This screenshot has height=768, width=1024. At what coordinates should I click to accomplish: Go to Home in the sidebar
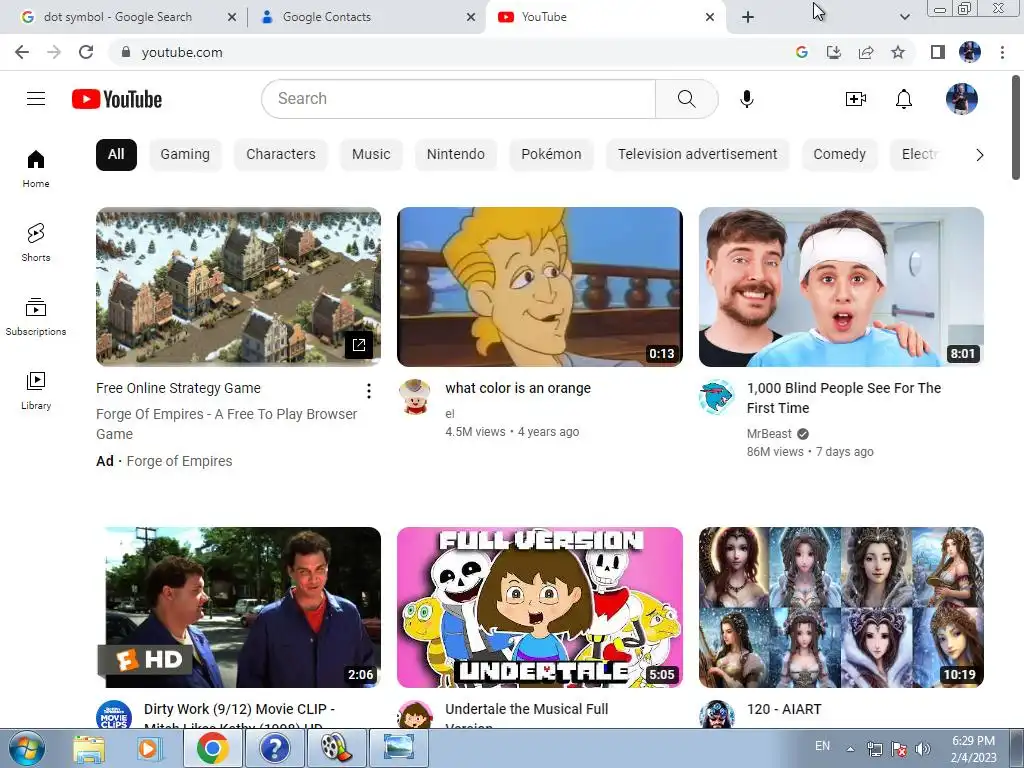tap(36, 169)
